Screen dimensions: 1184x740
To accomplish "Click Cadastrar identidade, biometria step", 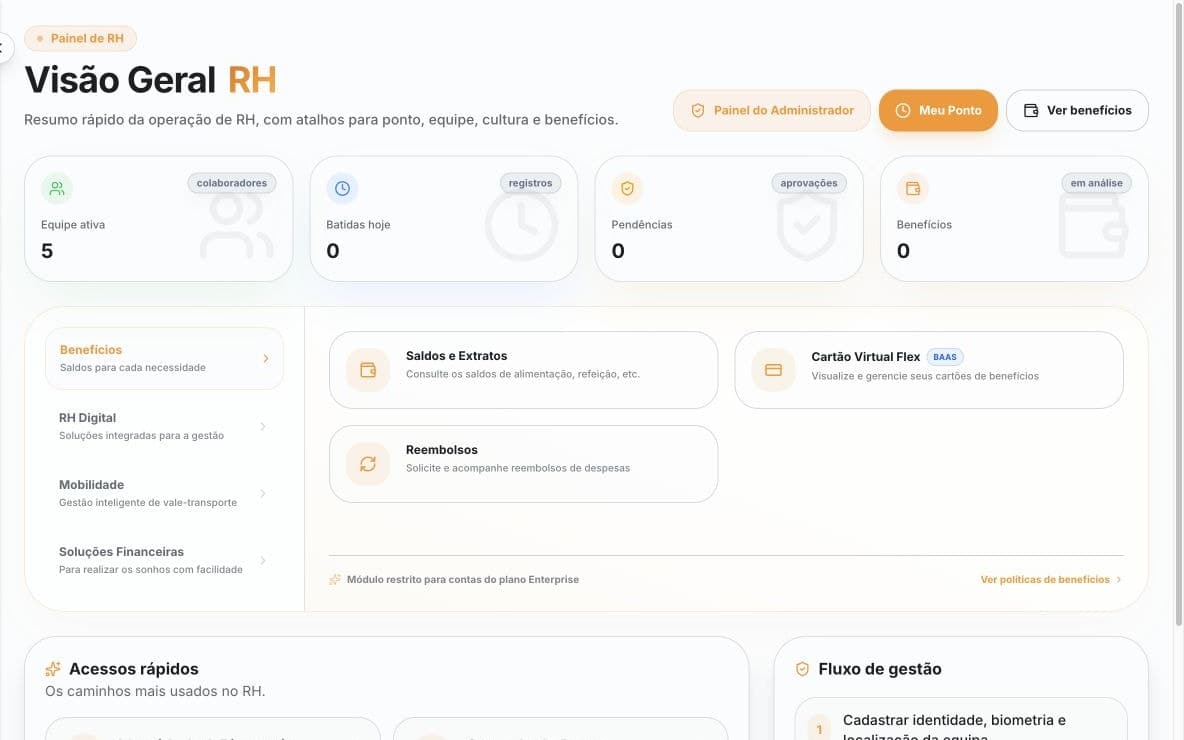I will (x=961, y=720).
